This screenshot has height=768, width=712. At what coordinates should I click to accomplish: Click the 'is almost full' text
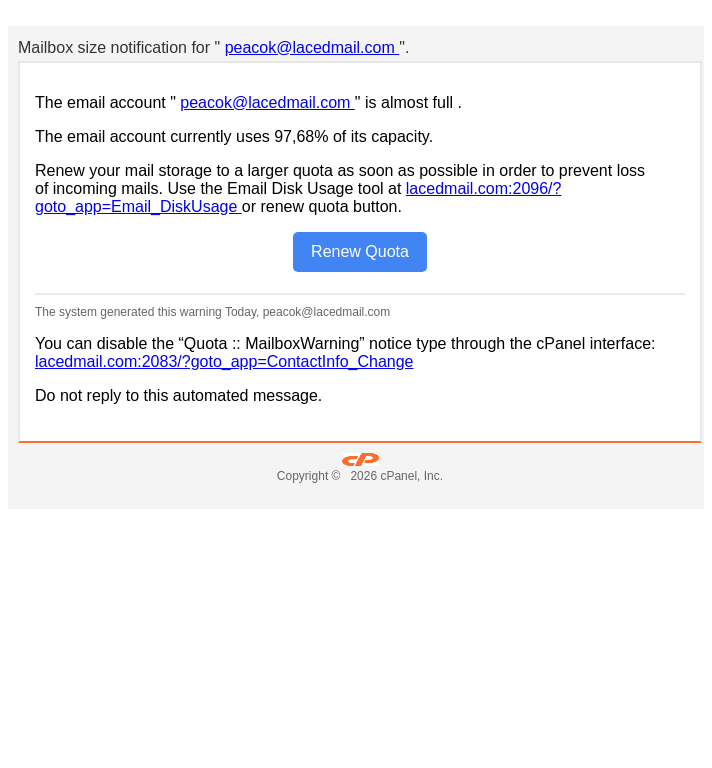pyautogui.click(x=409, y=102)
